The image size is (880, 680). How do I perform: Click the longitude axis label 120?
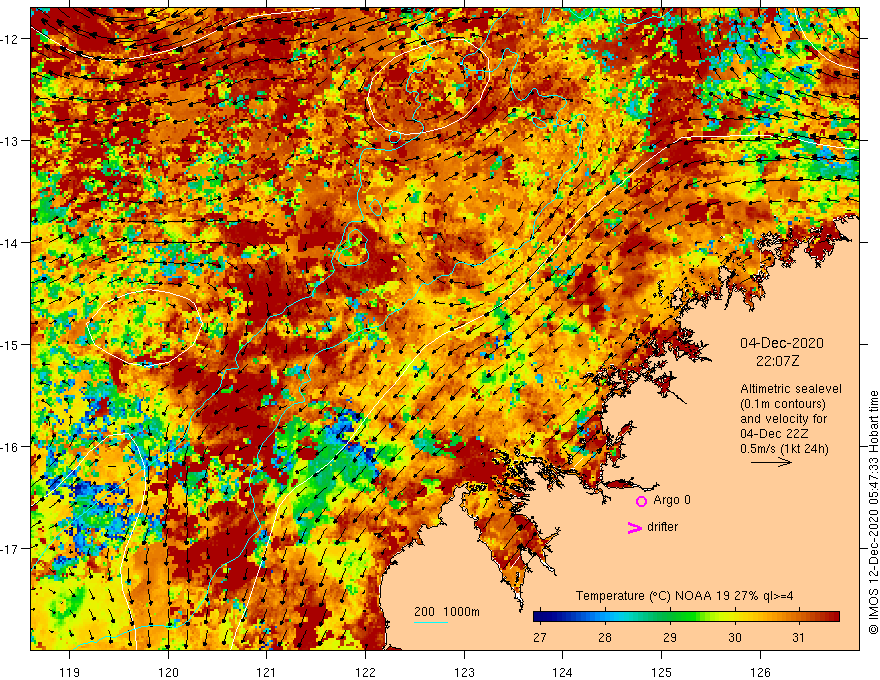click(168, 672)
